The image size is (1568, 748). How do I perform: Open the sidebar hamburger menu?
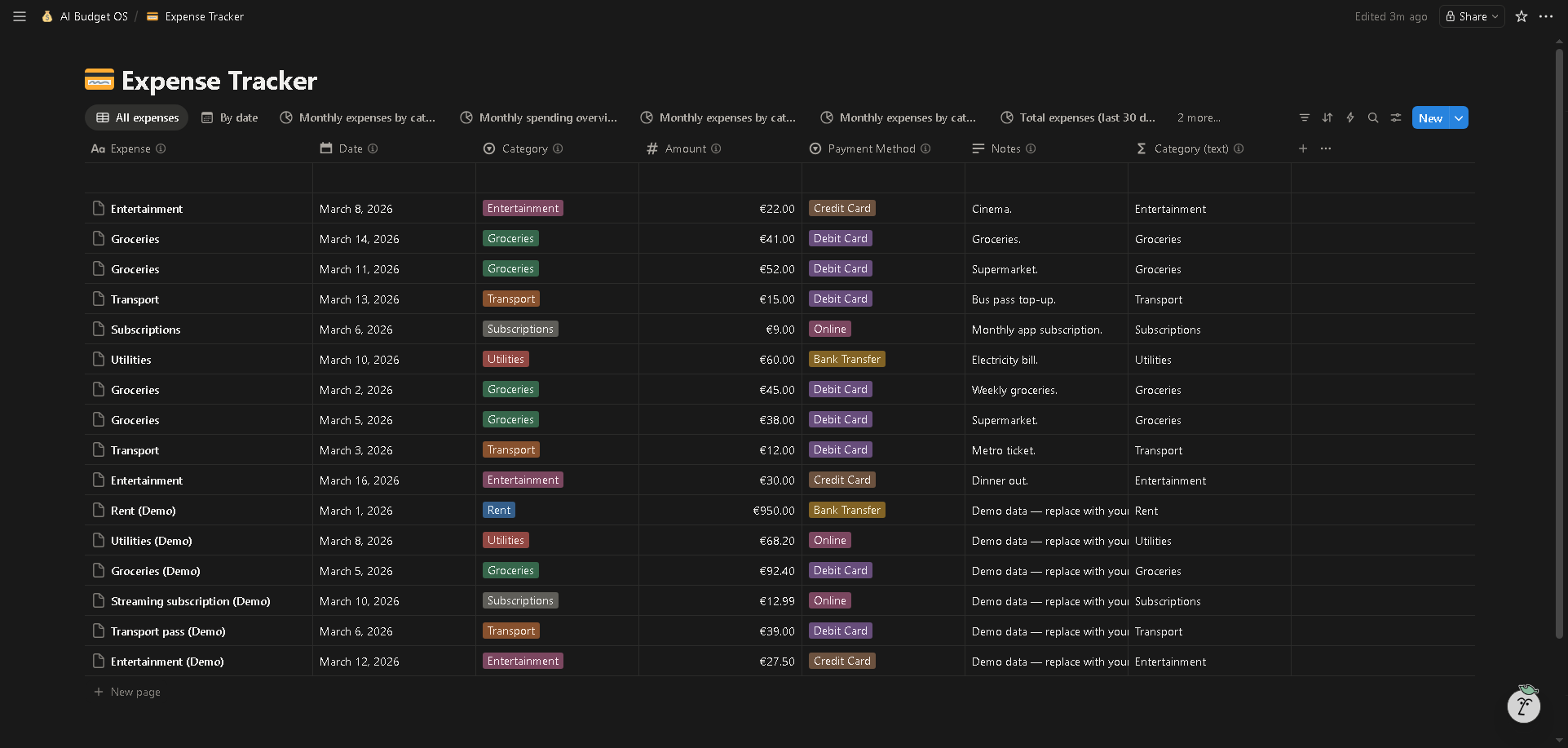pyautogui.click(x=20, y=16)
